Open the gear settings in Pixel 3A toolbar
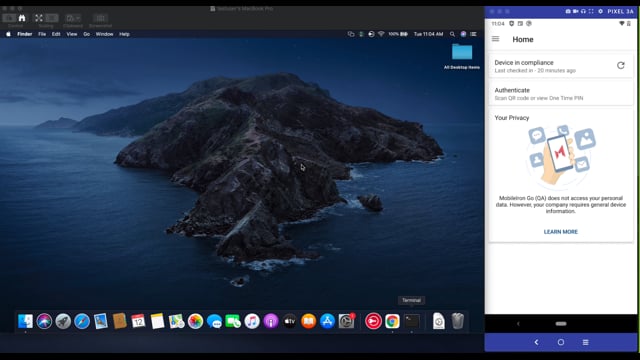640x360 pixels. coord(600,11)
